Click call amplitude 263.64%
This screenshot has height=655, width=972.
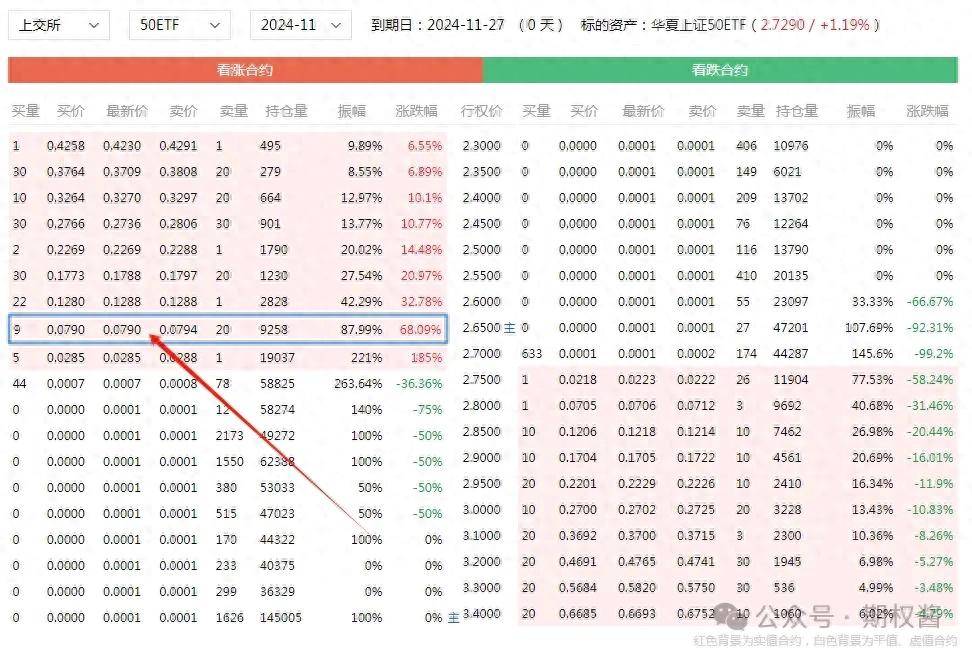[x=358, y=384]
